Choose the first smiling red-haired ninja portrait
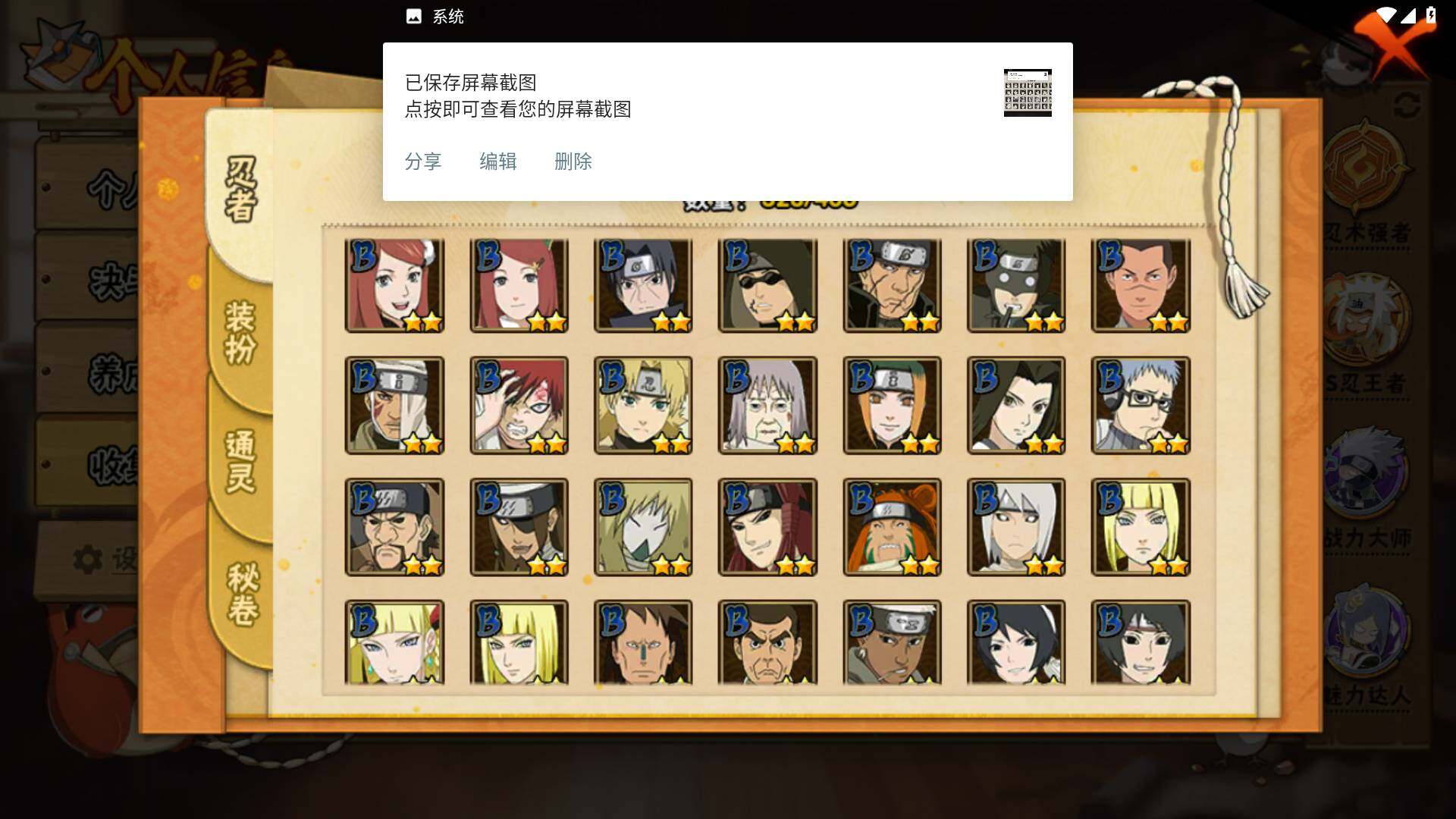This screenshot has height=819, width=1456. click(394, 286)
